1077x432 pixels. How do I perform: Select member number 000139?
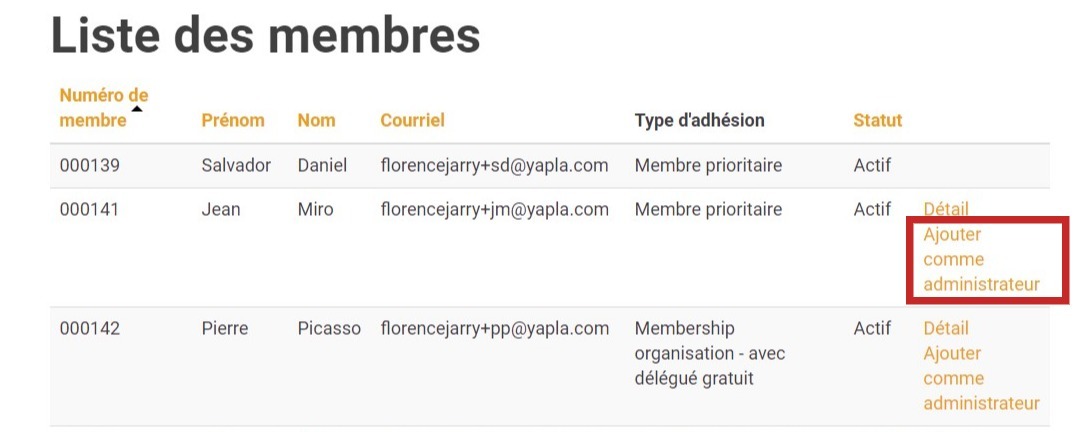90,165
